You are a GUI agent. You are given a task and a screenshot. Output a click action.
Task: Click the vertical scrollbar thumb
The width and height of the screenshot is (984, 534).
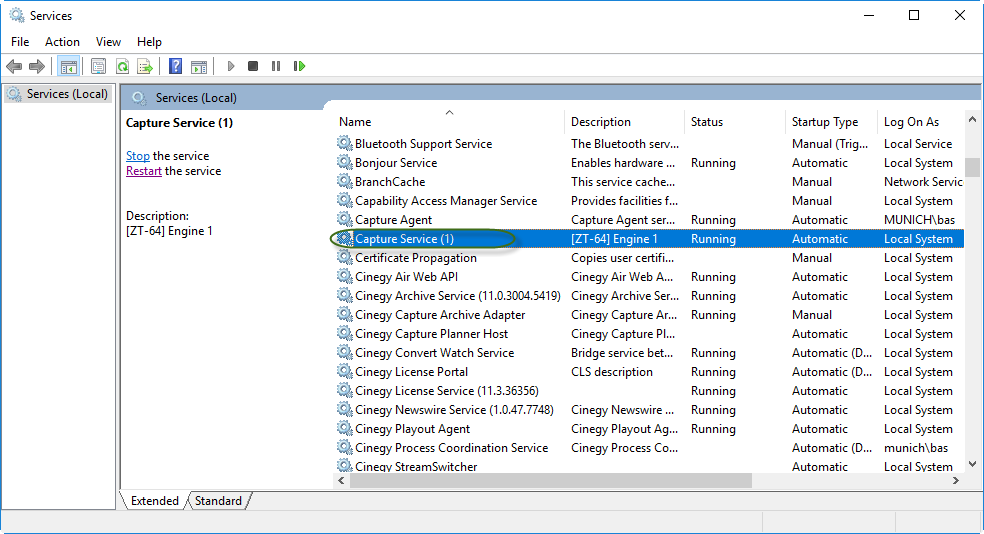pyautogui.click(x=972, y=167)
